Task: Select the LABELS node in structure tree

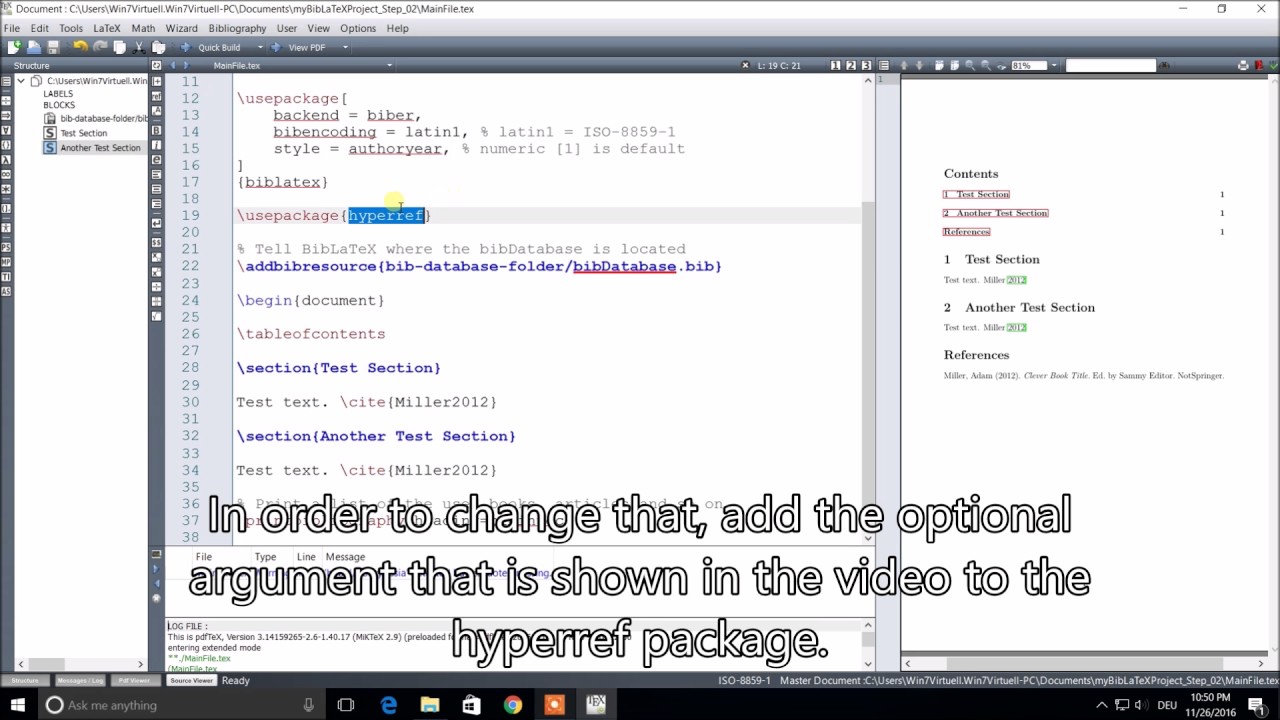Action: [x=58, y=94]
